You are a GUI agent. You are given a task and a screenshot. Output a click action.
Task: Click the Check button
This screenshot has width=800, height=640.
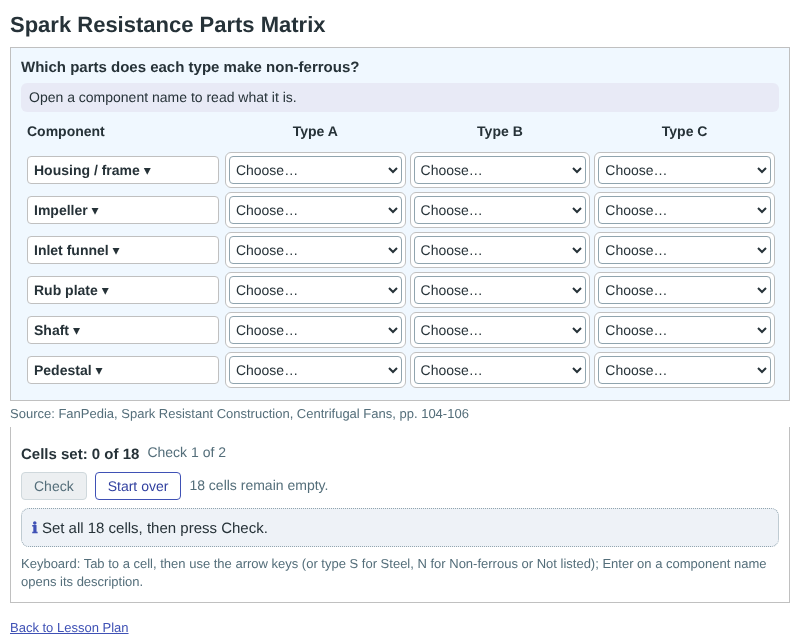54,486
